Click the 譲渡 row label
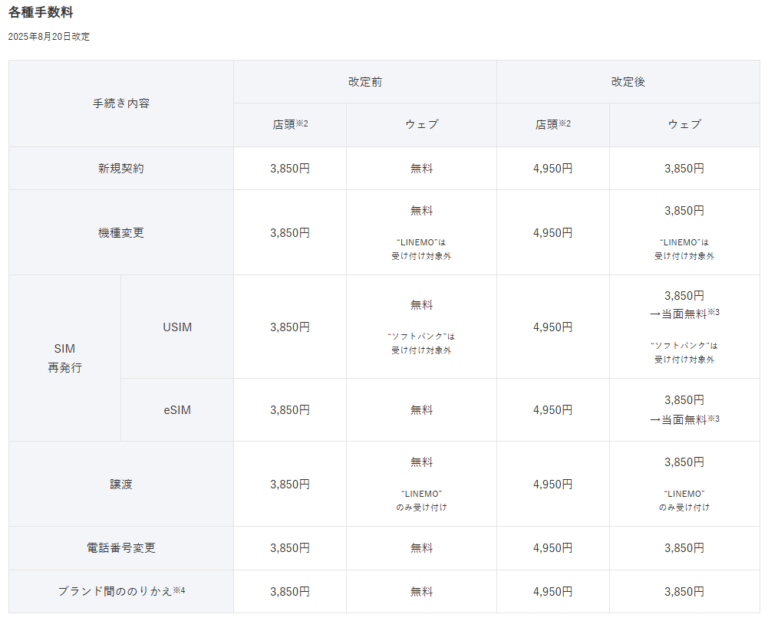This screenshot has height=621, width=768. 121,484
